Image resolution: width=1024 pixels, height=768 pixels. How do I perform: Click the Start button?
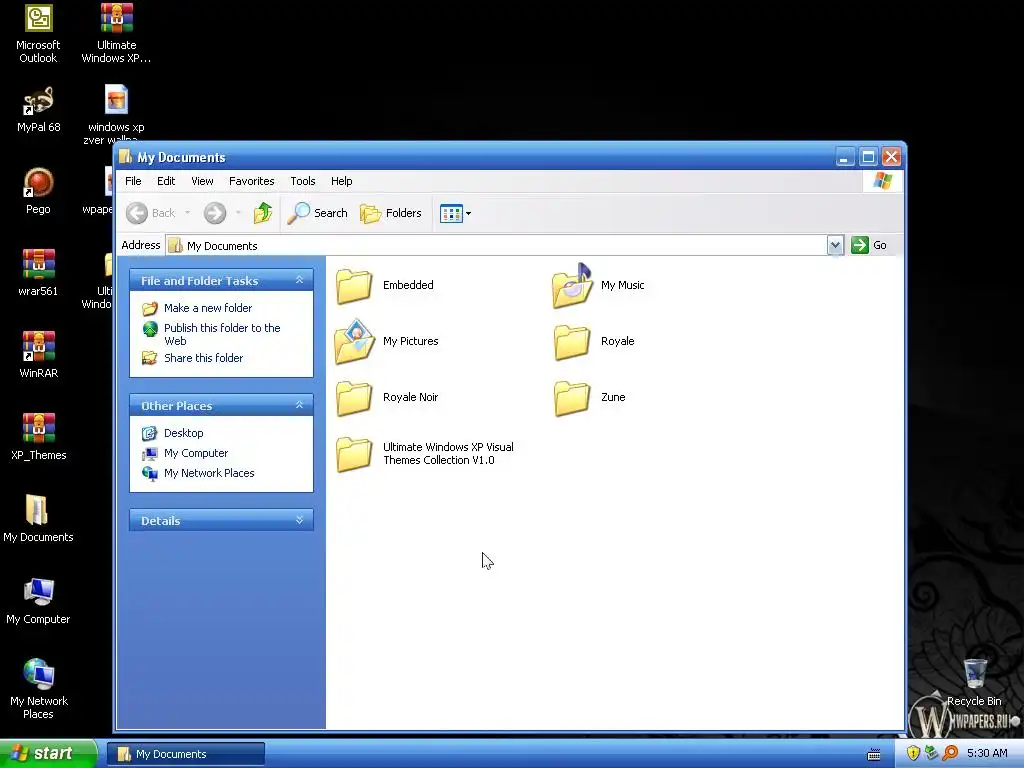(x=48, y=754)
